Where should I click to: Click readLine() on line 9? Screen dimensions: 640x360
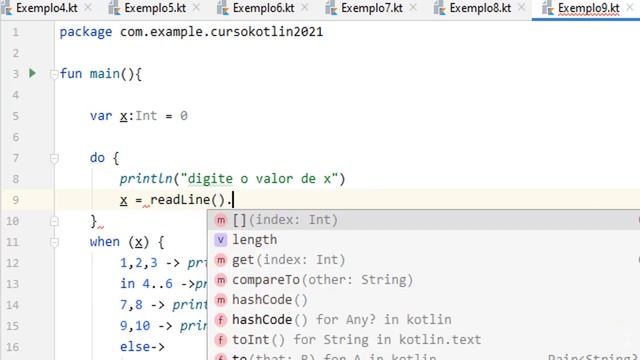tap(188, 200)
